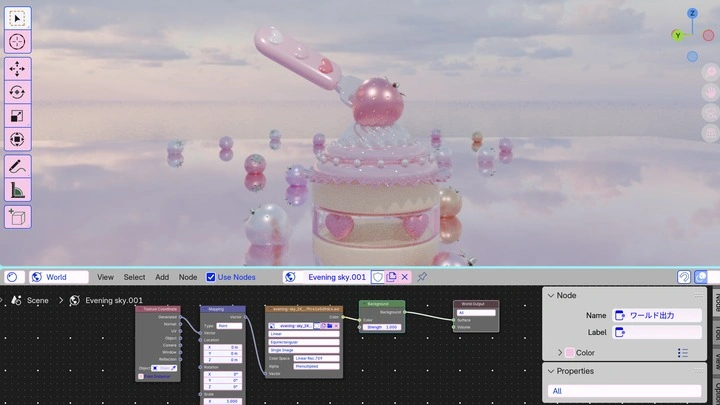Activate the 3D Cursor tool
This screenshot has height=405, width=720.
pos(17,42)
